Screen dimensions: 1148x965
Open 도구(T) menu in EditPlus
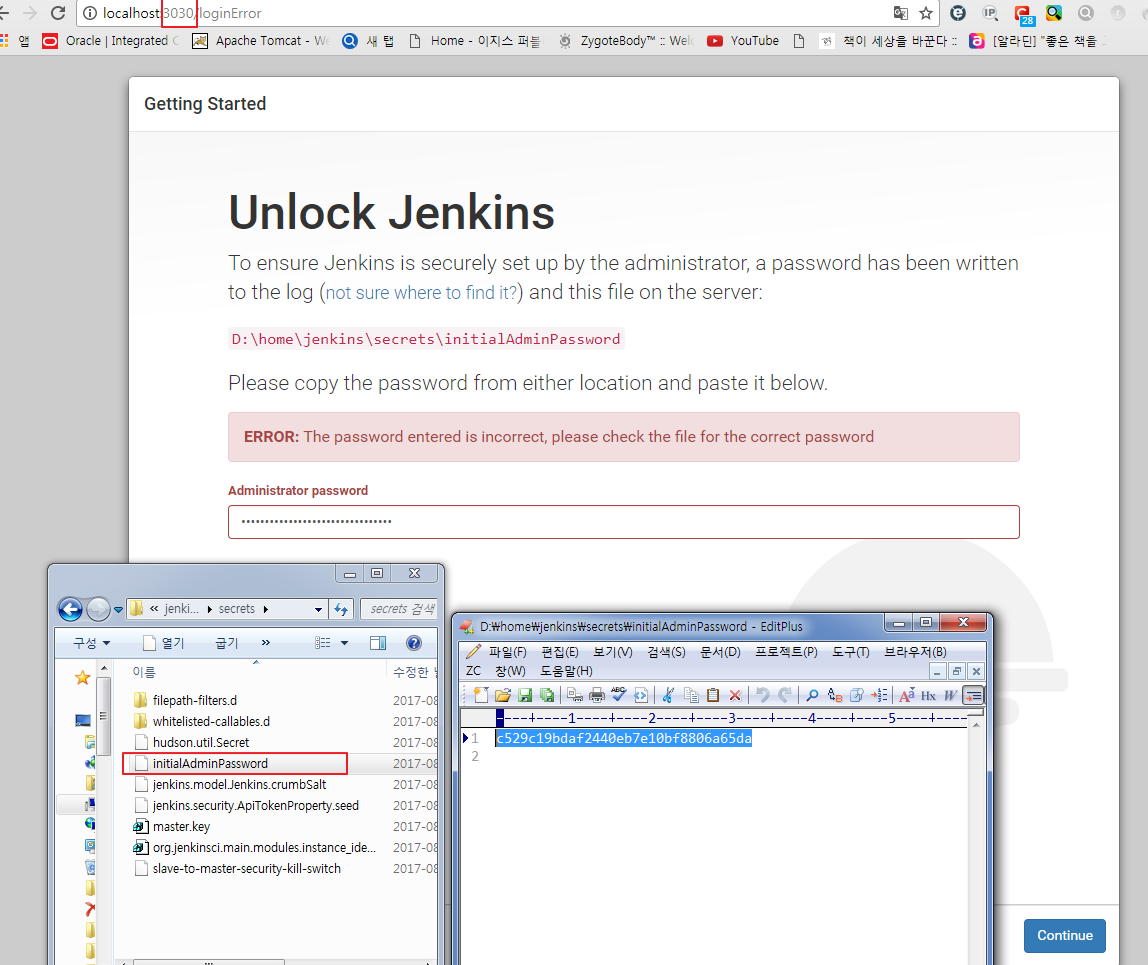[851, 652]
